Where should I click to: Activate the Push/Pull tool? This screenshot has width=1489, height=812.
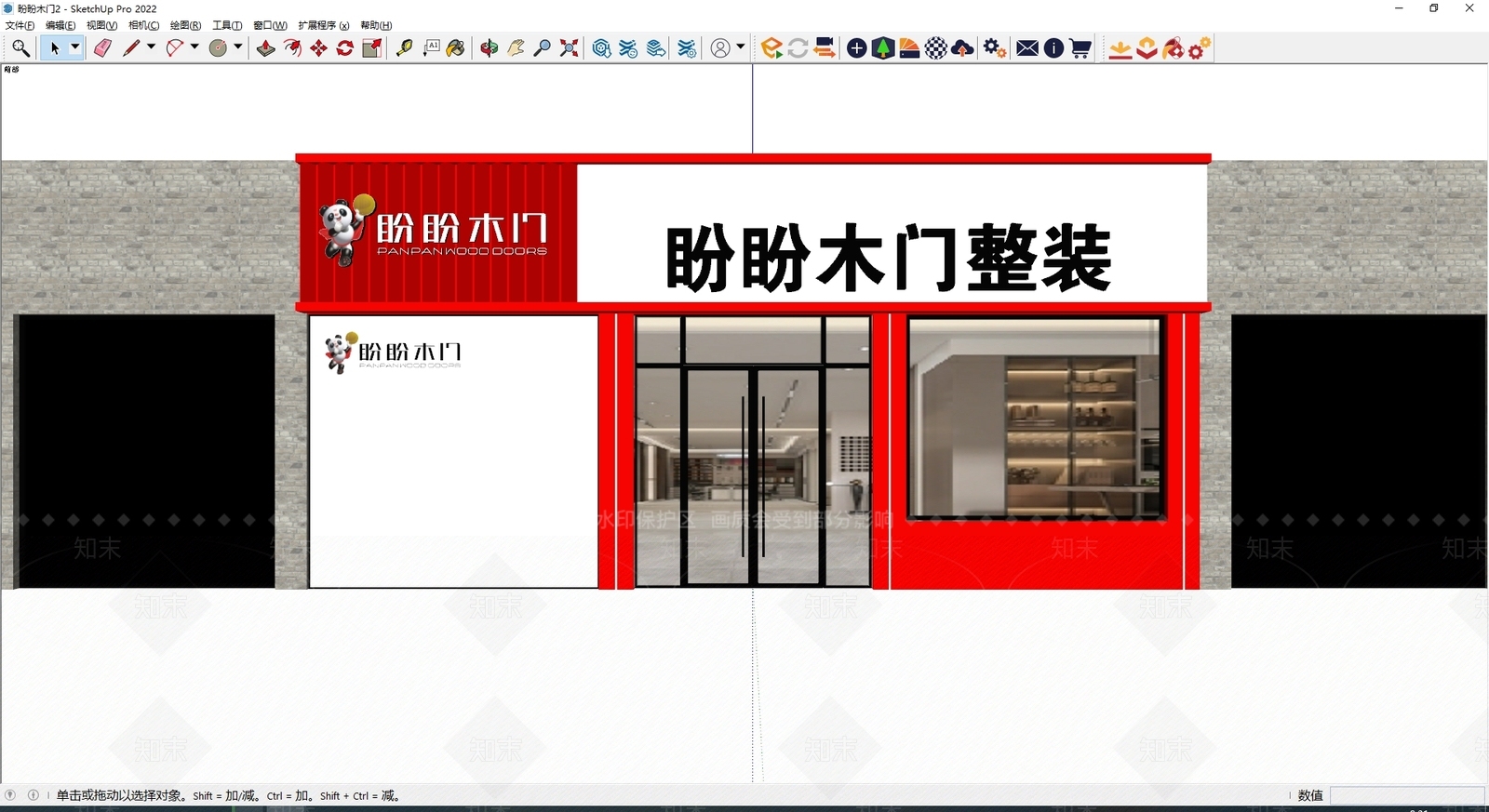tap(266, 48)
